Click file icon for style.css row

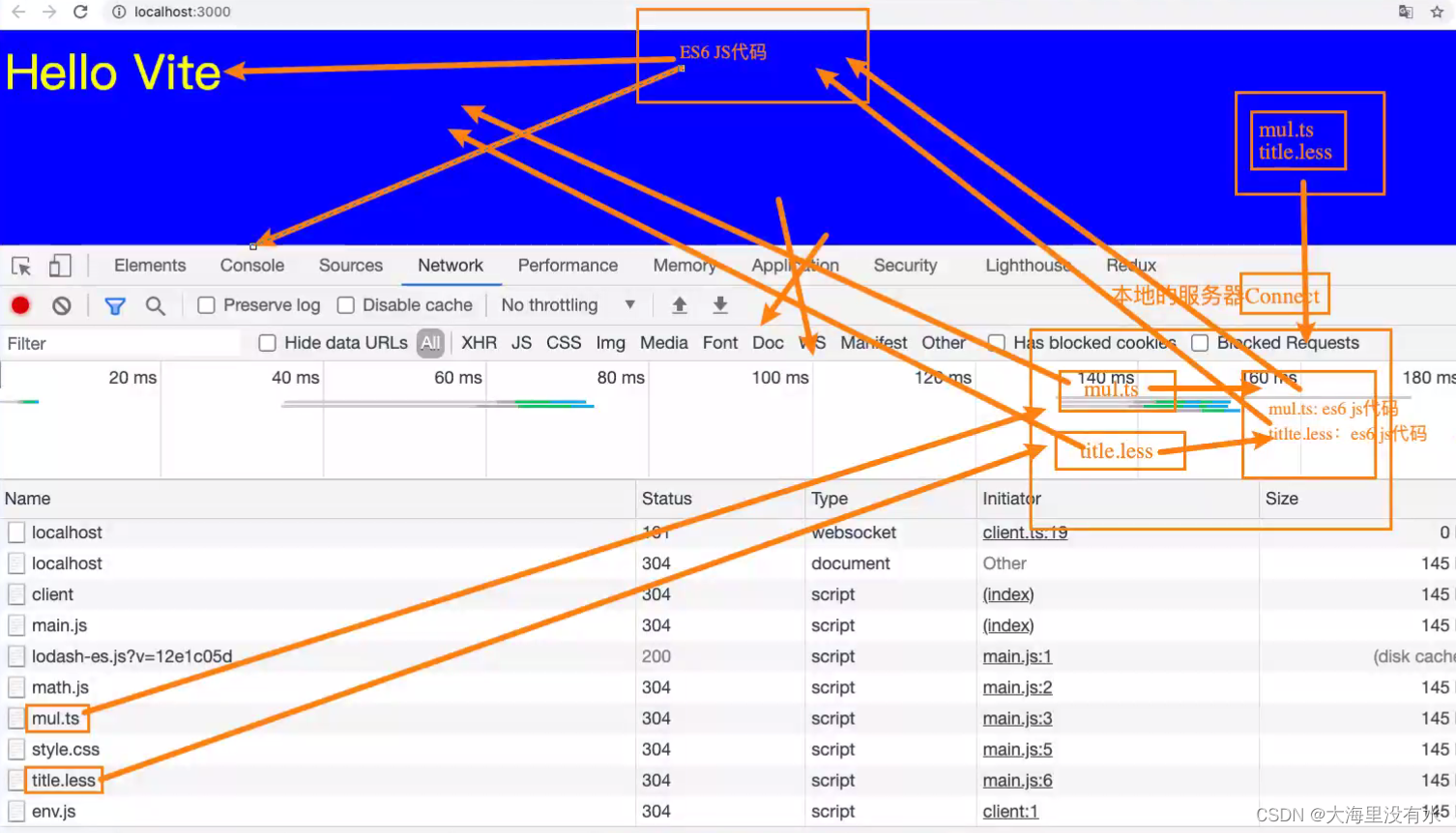[16, 749]
